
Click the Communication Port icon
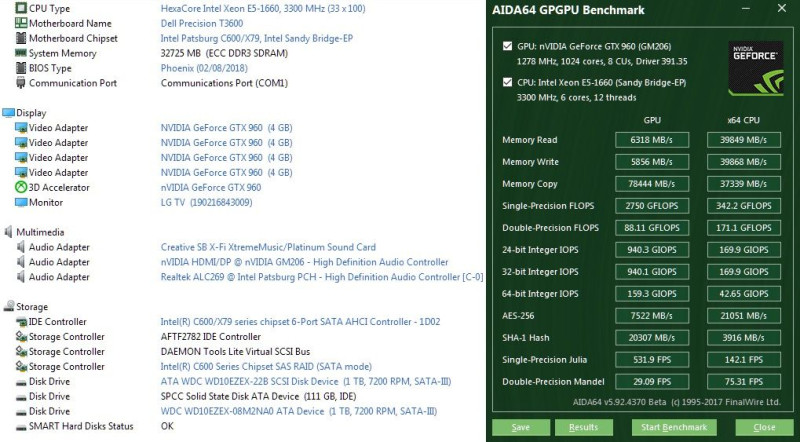tap(21, 83)
